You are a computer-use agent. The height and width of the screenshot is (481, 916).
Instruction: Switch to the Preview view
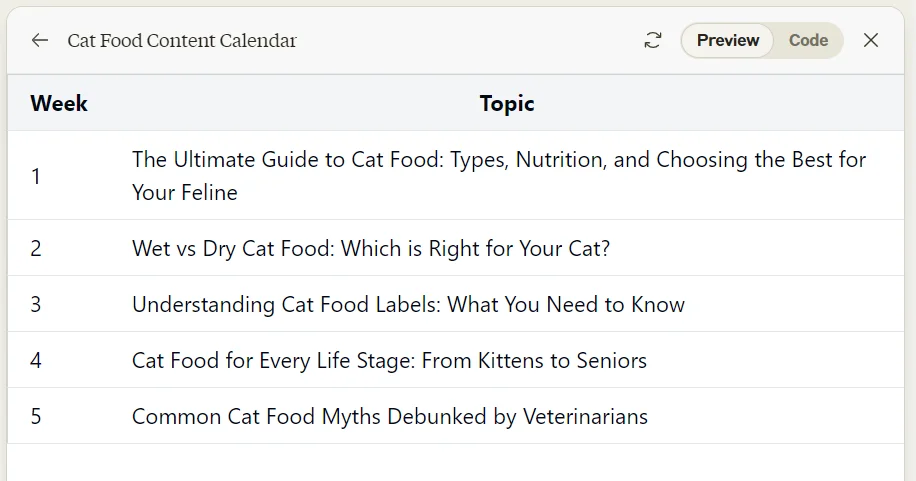pyautogui.click(x=728, y=40)
